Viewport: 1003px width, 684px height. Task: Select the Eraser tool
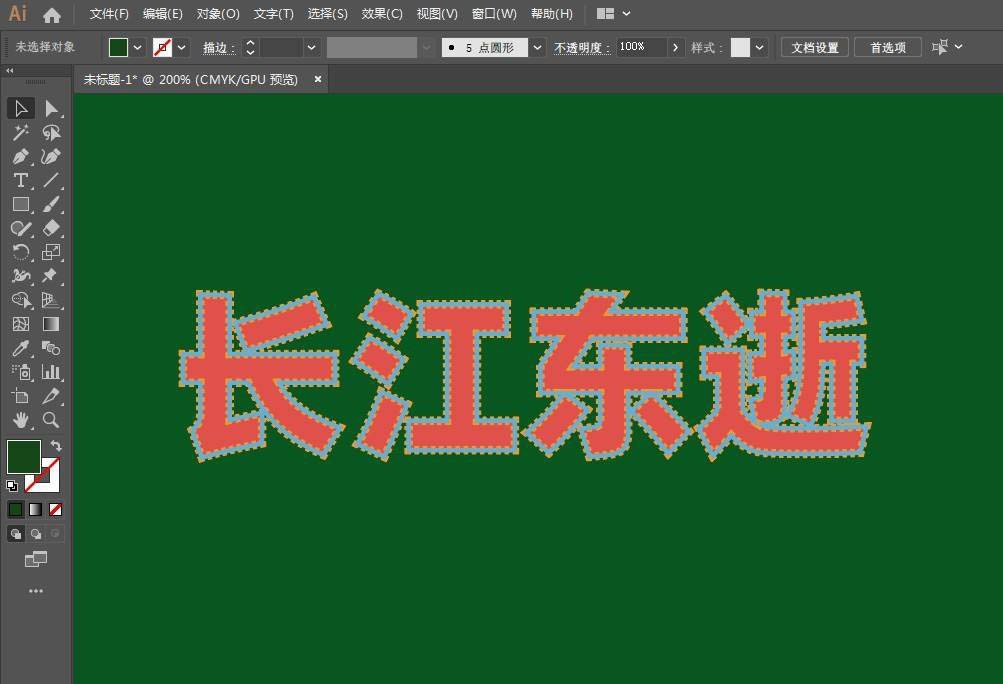(51, 228)
